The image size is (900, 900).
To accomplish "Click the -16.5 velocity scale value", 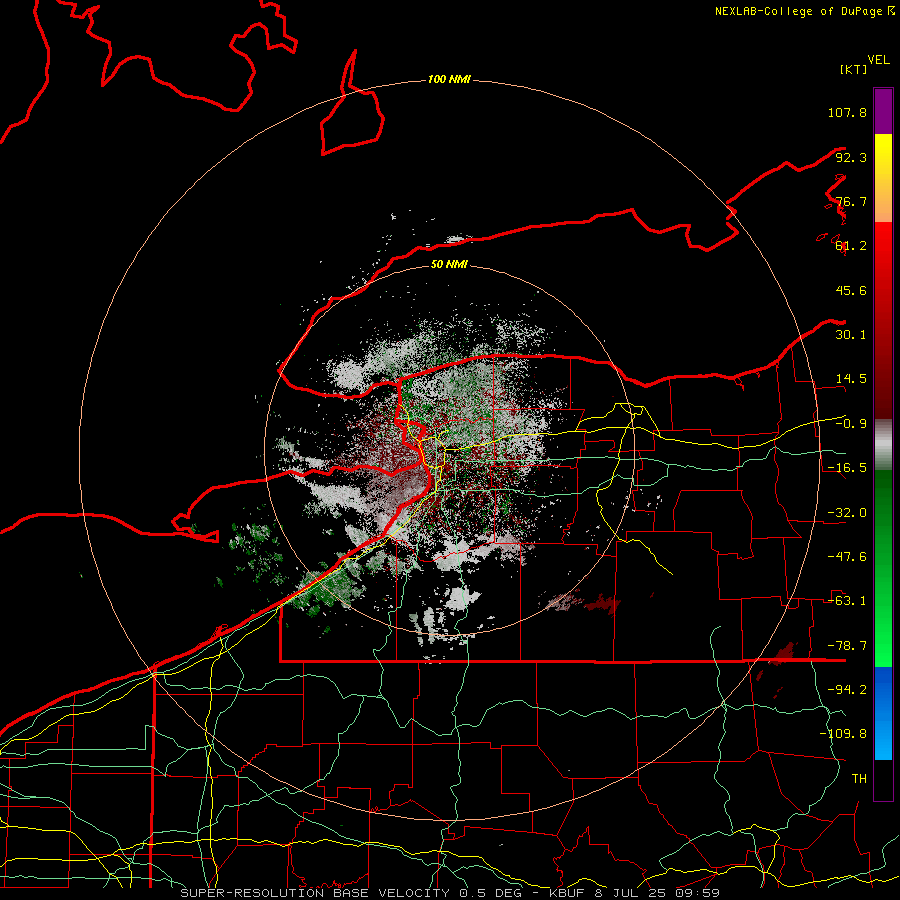I will point(847,468).
